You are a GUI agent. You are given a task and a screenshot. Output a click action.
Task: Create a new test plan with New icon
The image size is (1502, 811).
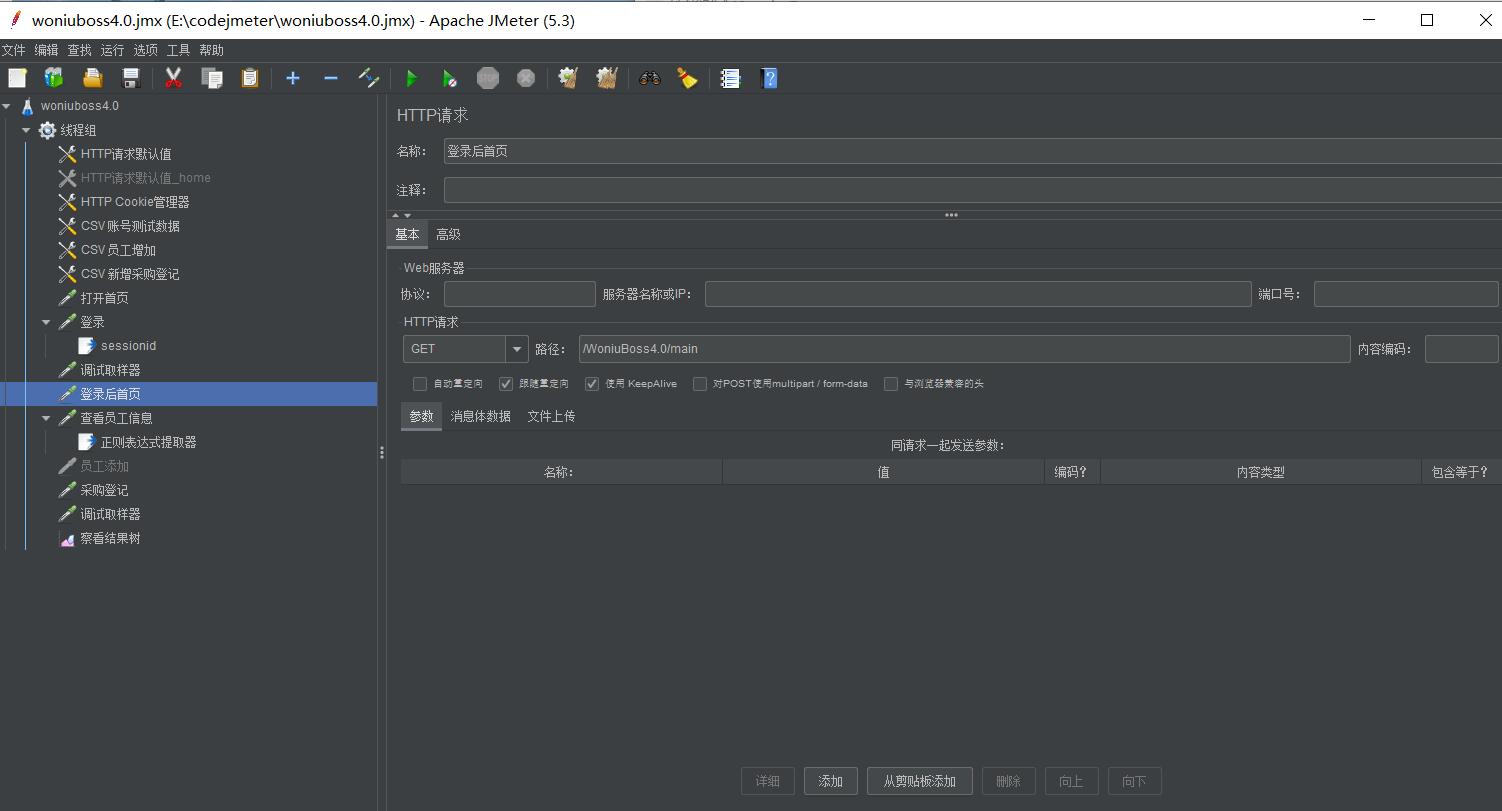17,78
